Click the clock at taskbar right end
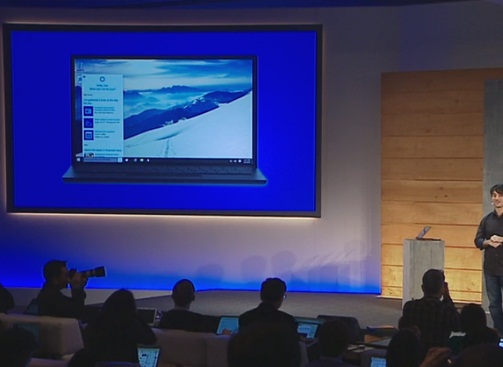Screen dimensions: 503x367 pyautogui.click(x=247, y=161)
